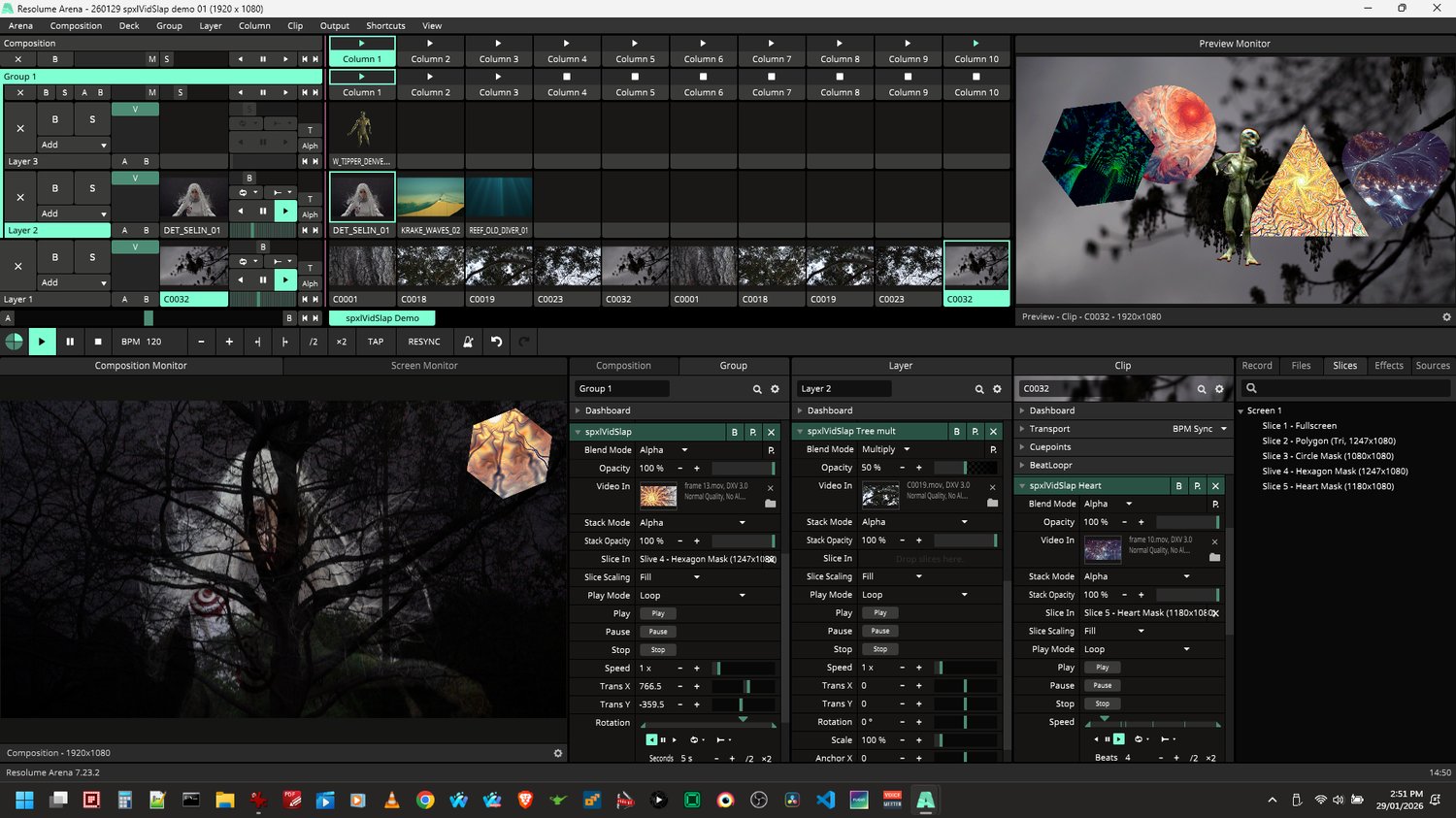
Task: Adjust Opacity slider for spxlVidSlap Tree mult
Action: 966,468
